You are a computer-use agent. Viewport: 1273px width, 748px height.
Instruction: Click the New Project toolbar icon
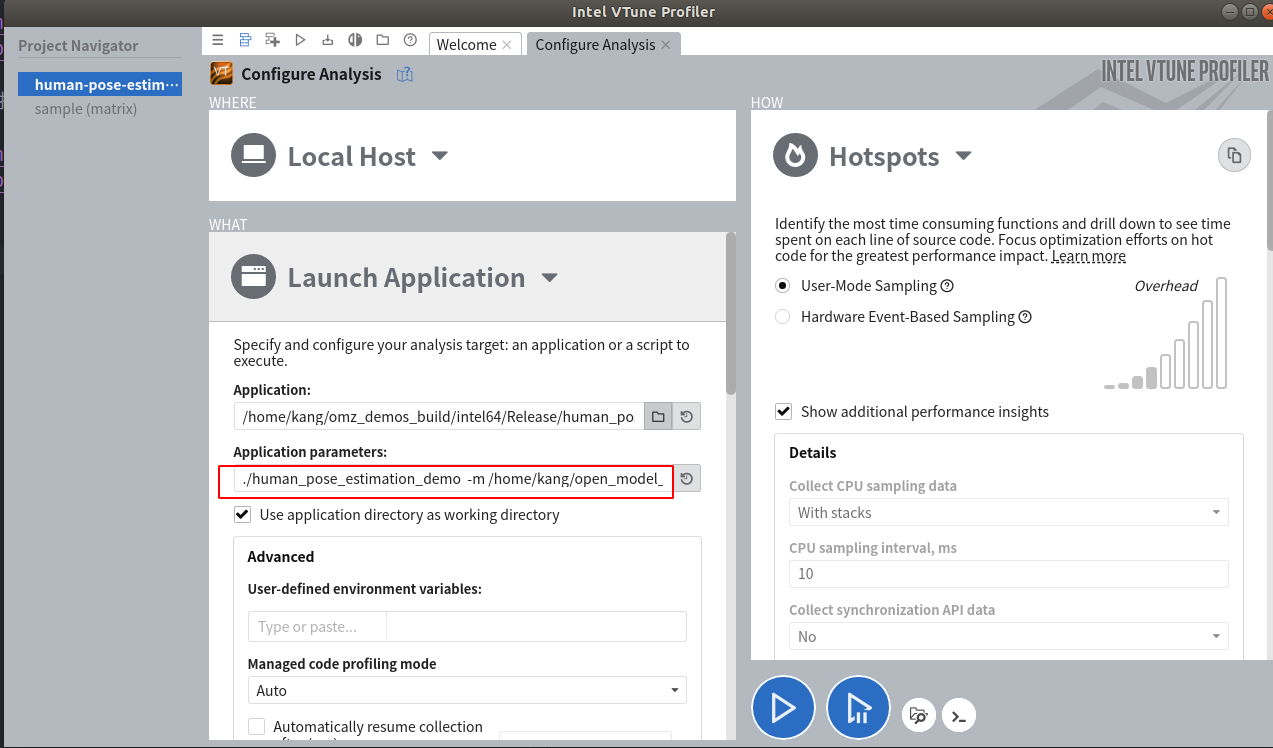click(272, 41)
